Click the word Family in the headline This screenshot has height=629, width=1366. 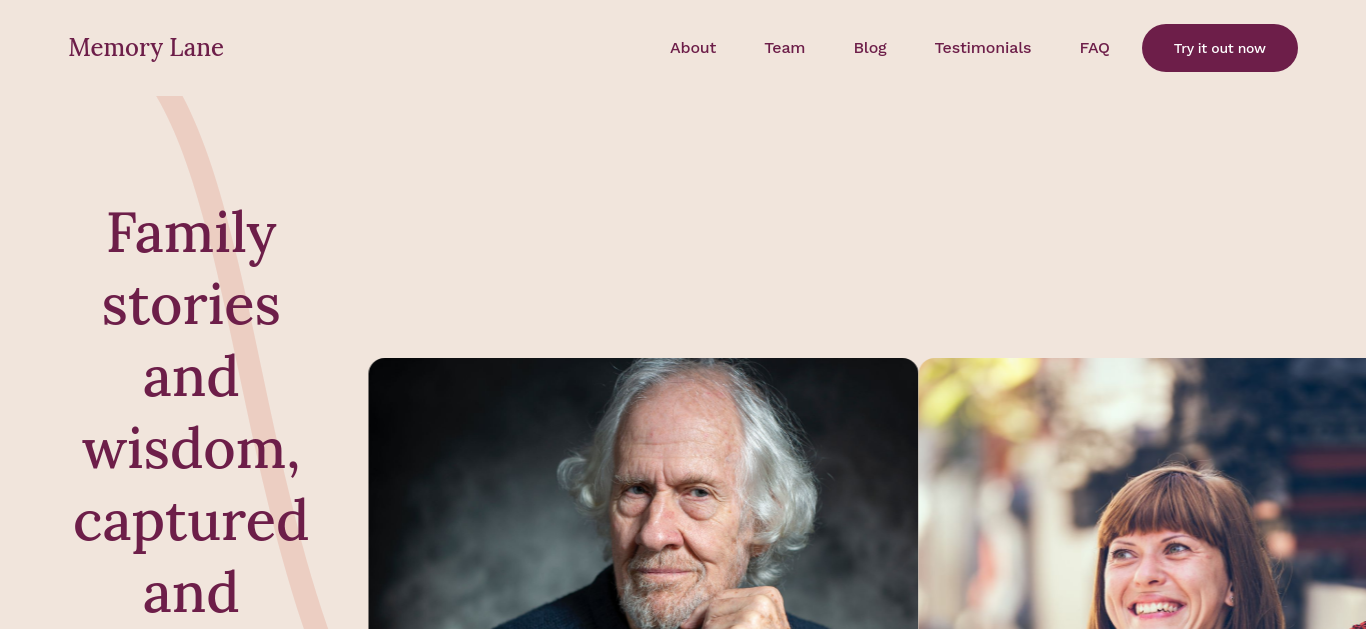click(191, 232)
